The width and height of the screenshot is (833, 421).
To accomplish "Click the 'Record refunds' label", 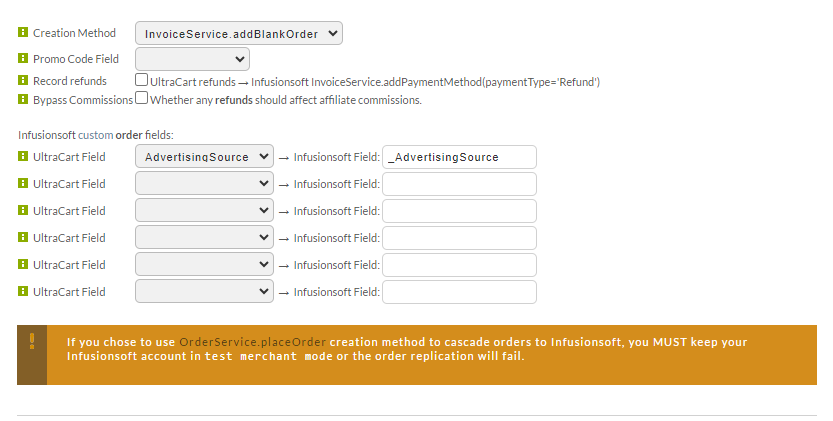I will click(x=70, y=81).
